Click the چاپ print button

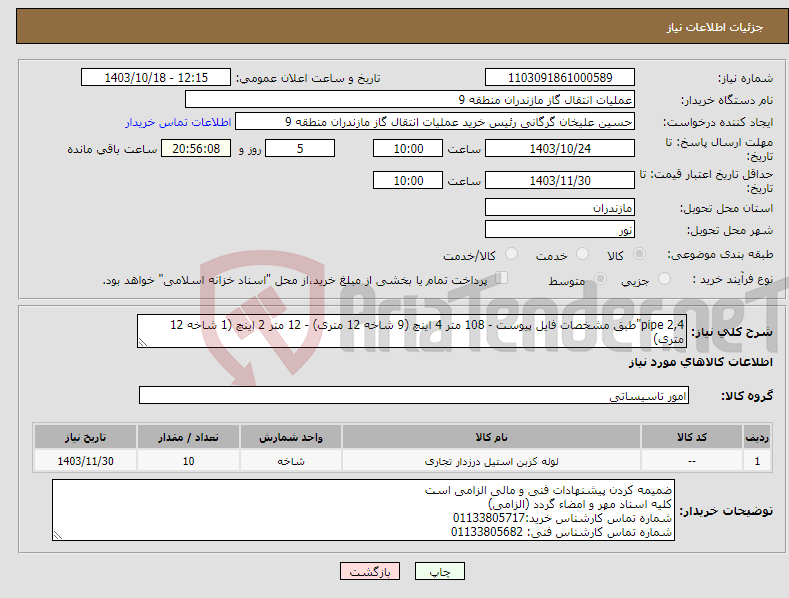coord(440,571)
